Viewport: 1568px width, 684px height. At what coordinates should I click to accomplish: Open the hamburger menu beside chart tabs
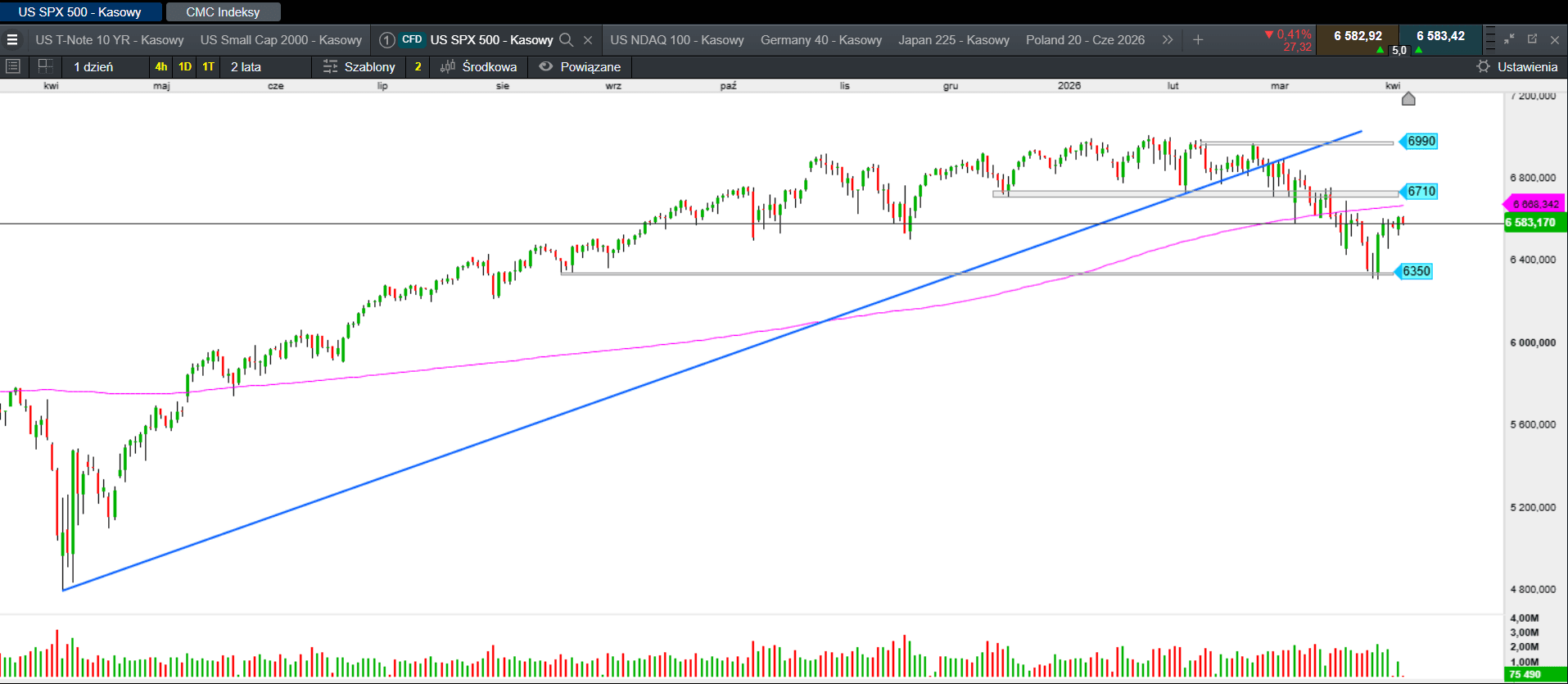[x=12, y=39]
